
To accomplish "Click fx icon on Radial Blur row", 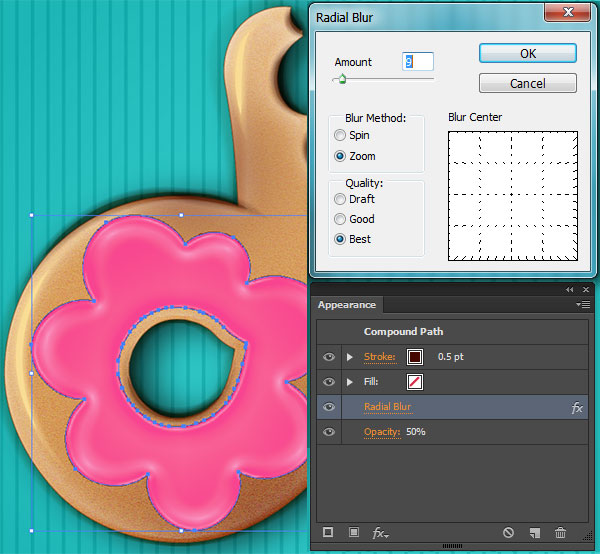I will [577, 408].
